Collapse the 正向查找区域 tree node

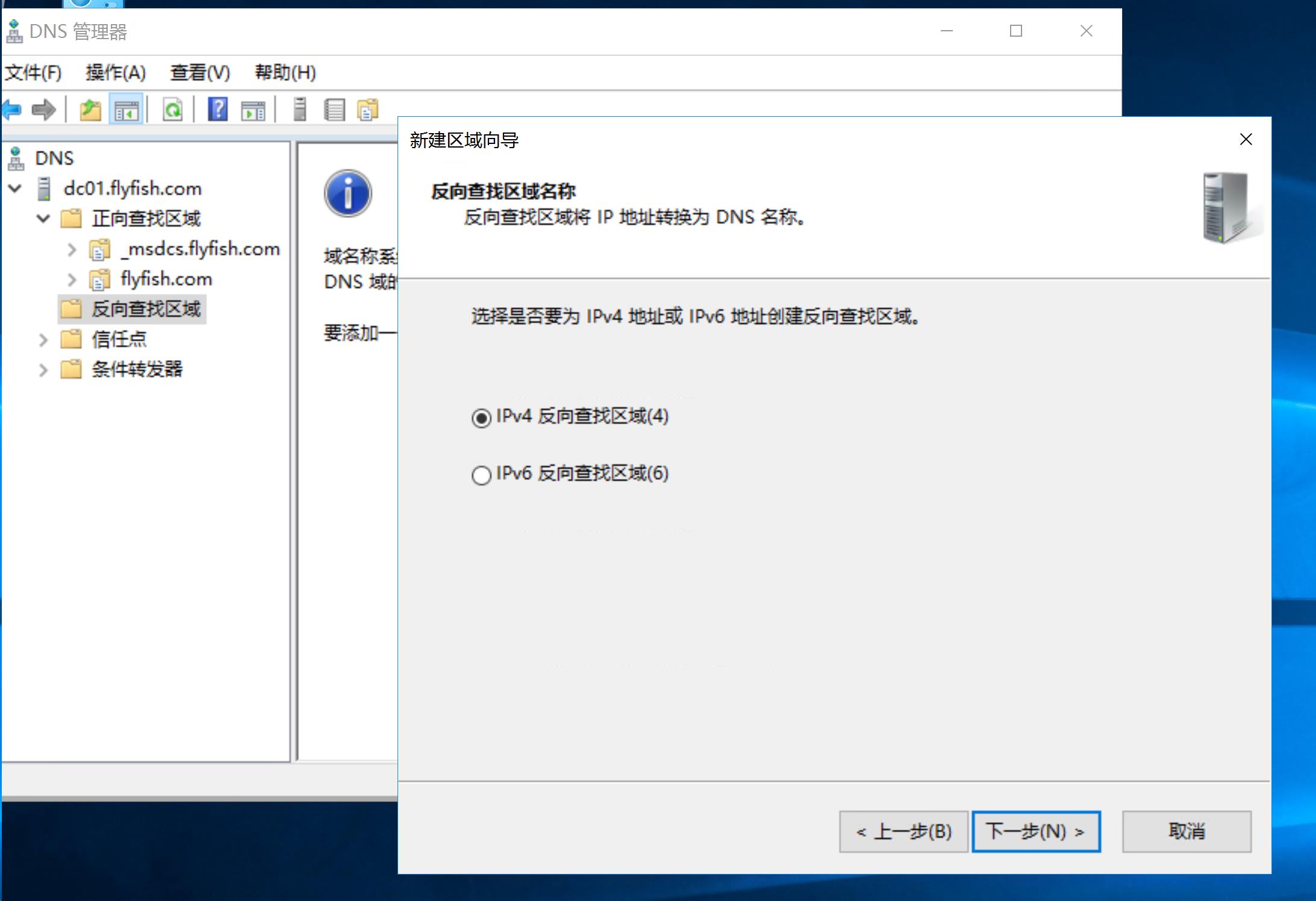(x=43, y=218)
